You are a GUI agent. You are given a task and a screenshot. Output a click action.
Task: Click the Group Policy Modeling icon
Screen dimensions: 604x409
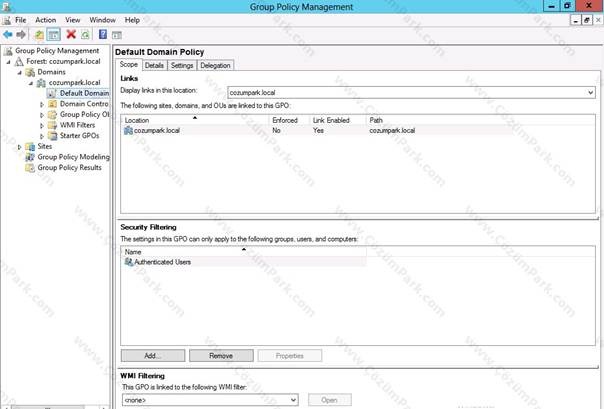point(30,157)
